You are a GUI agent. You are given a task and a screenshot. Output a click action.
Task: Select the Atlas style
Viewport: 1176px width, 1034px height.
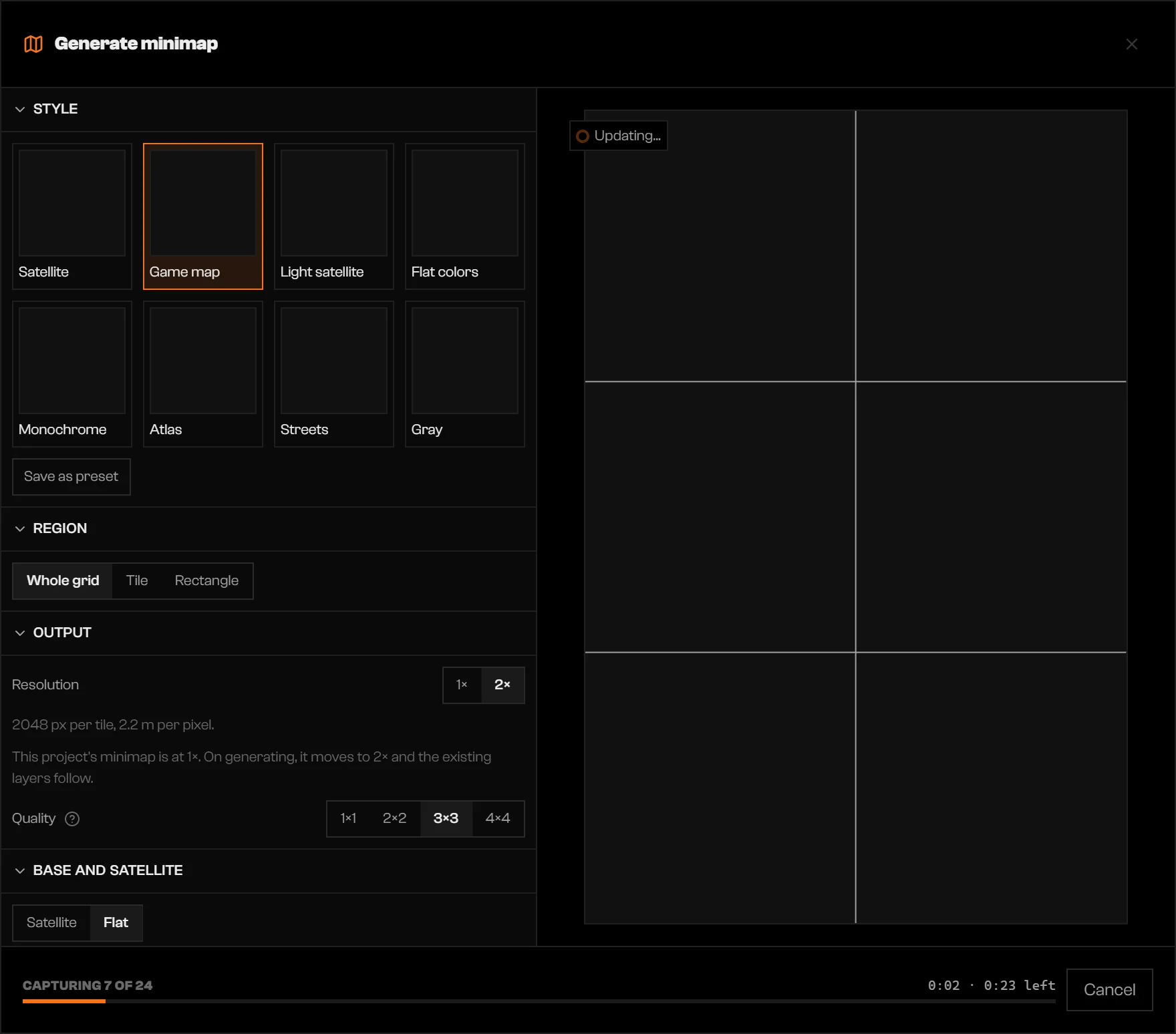203,374
